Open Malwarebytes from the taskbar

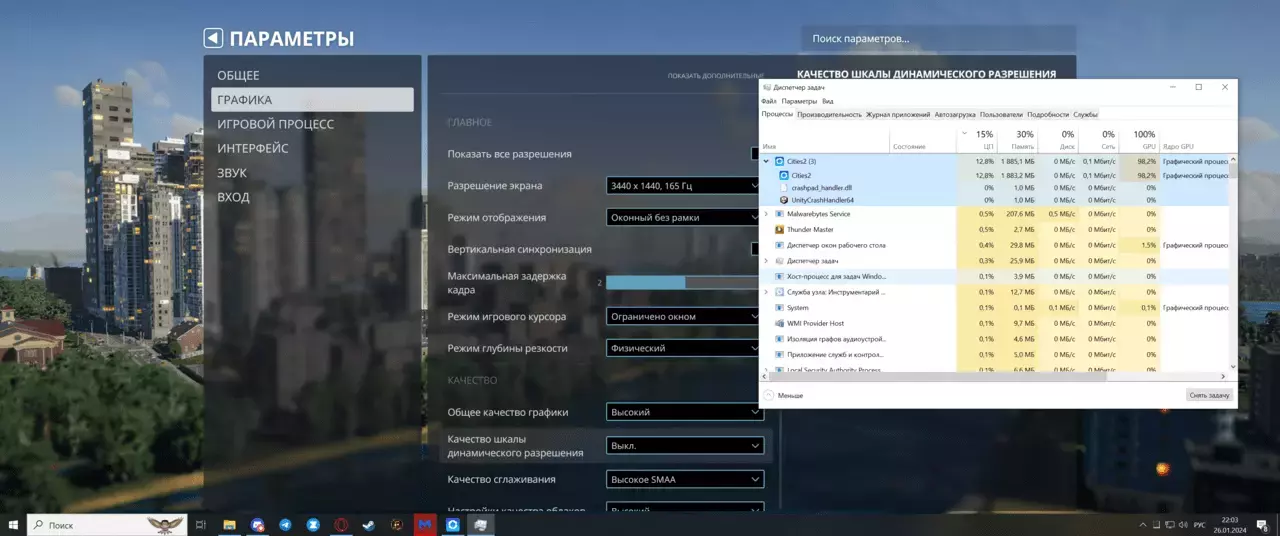pyautogui.click(x=425, y=525)
